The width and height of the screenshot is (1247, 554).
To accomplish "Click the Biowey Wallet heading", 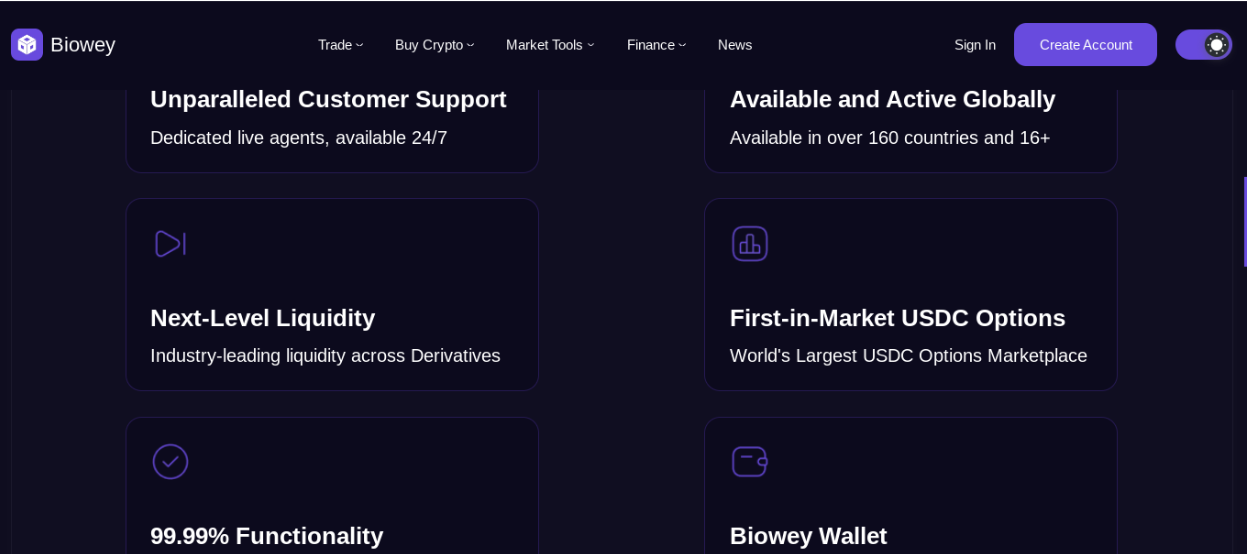I will [x=808, y=536].
